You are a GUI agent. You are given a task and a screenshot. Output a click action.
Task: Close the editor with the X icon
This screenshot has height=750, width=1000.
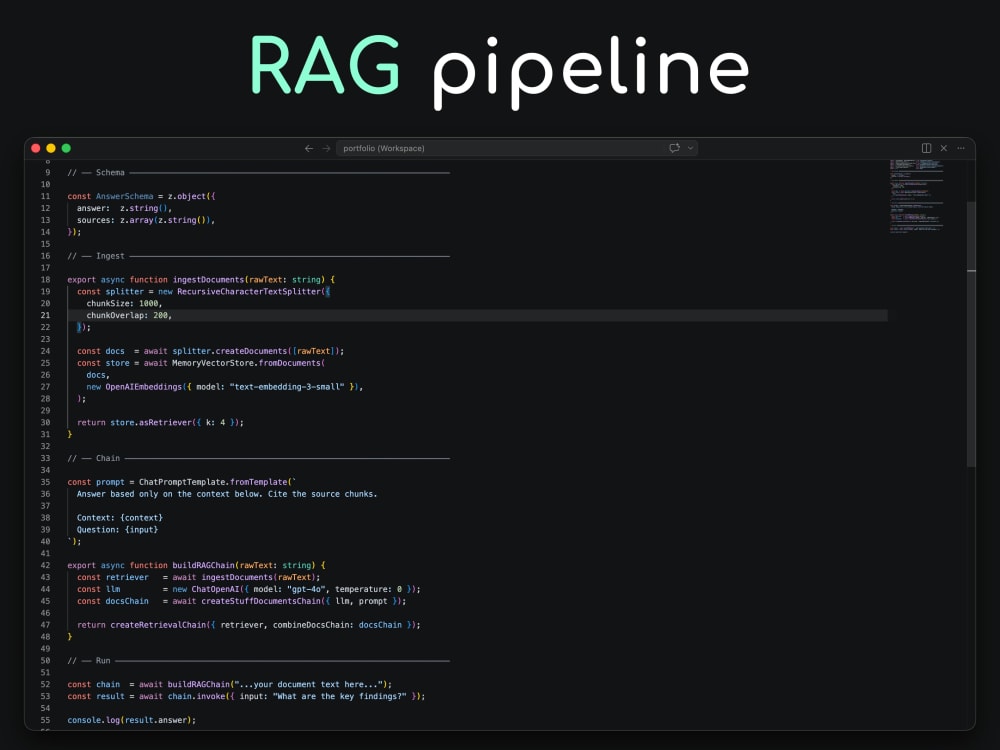pos(944,148)
